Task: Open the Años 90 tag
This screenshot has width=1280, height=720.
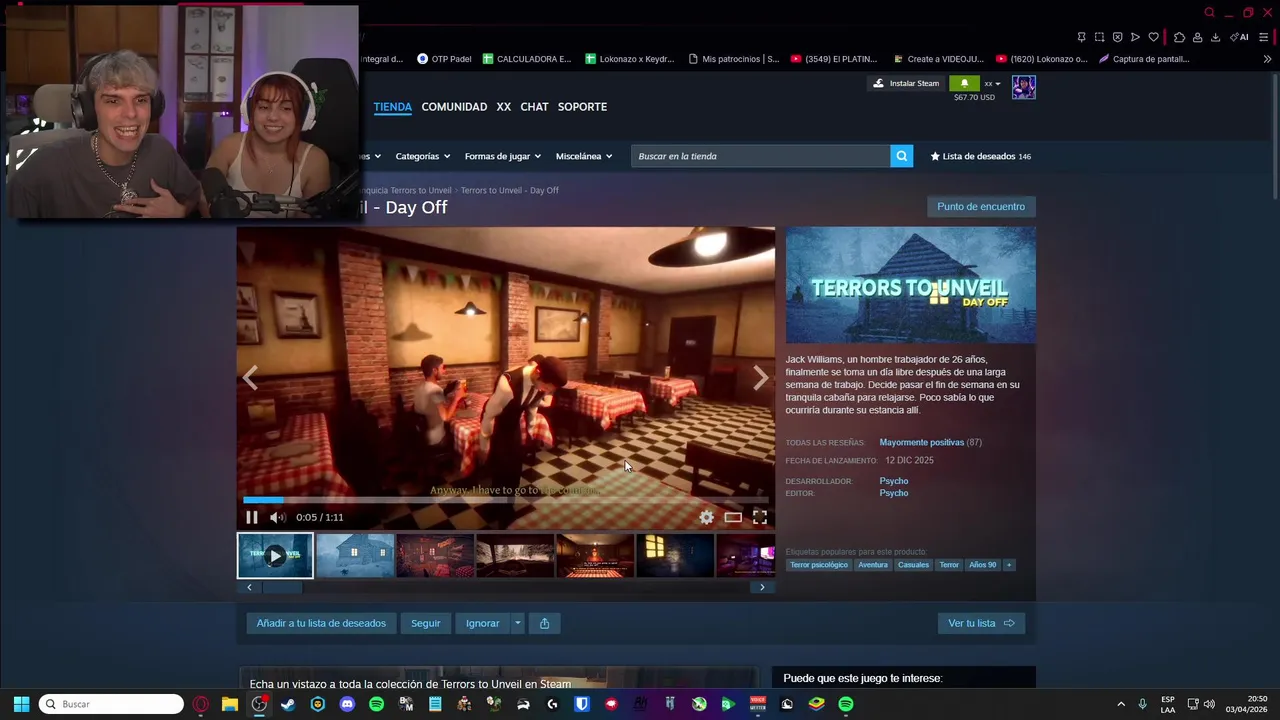Action: click(982, 565)
